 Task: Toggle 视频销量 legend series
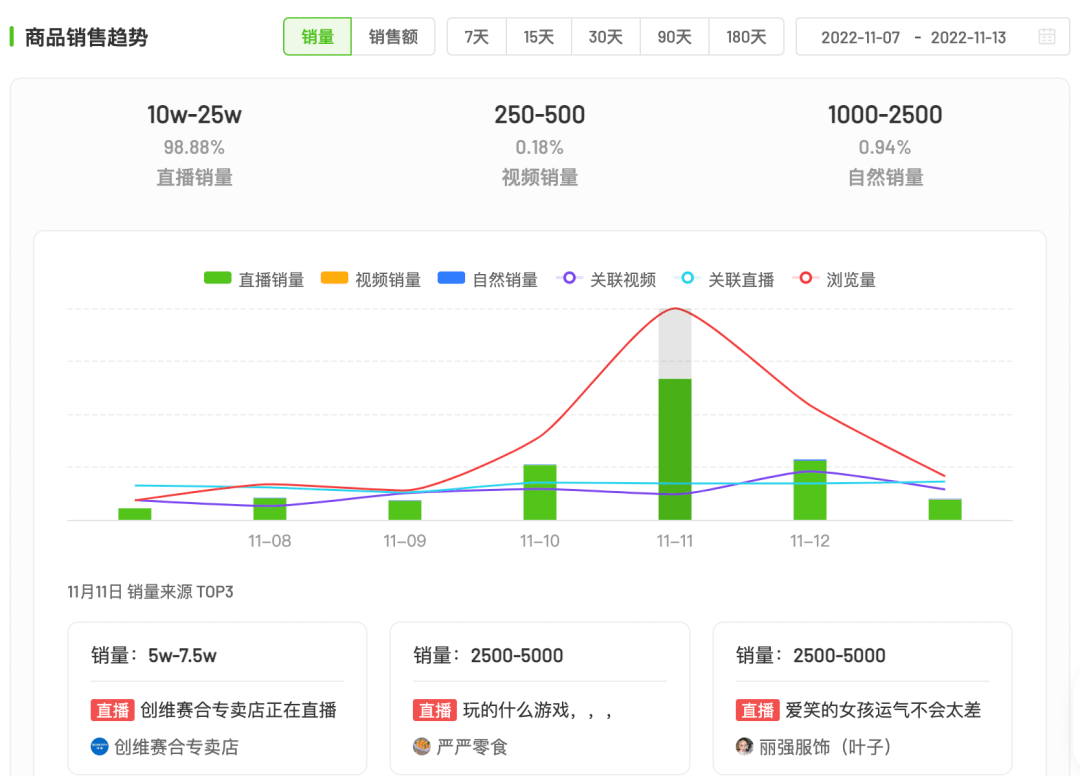click(371, 280)
